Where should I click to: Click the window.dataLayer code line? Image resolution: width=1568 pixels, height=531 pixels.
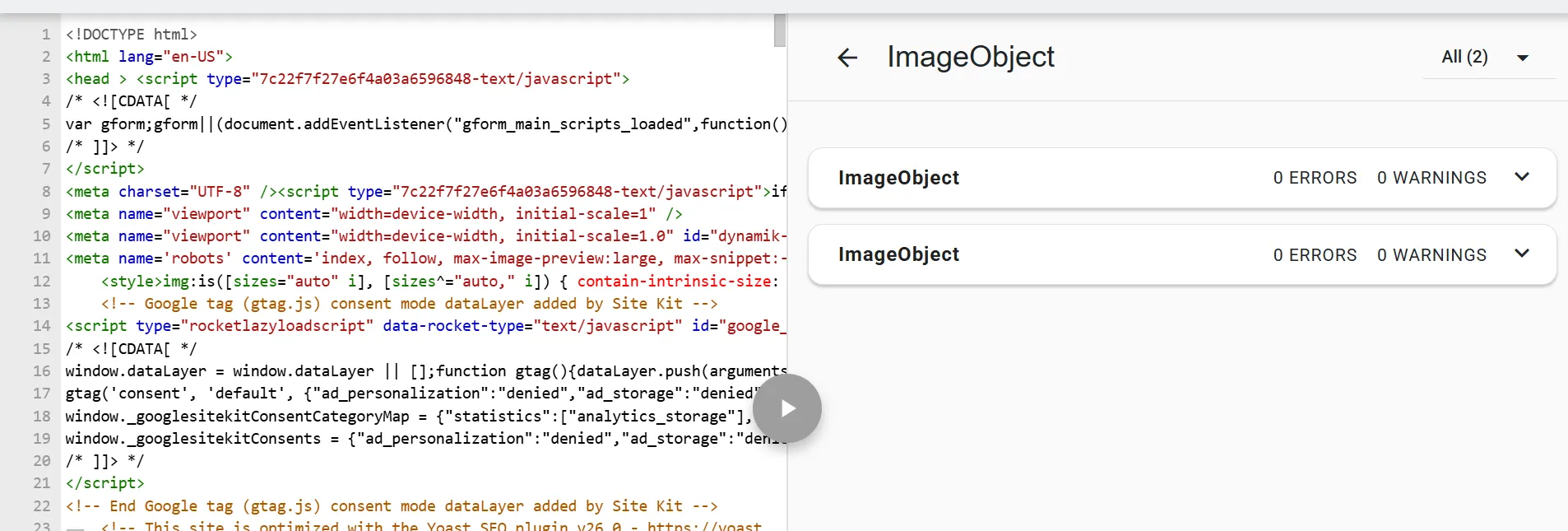click(426, 371)
